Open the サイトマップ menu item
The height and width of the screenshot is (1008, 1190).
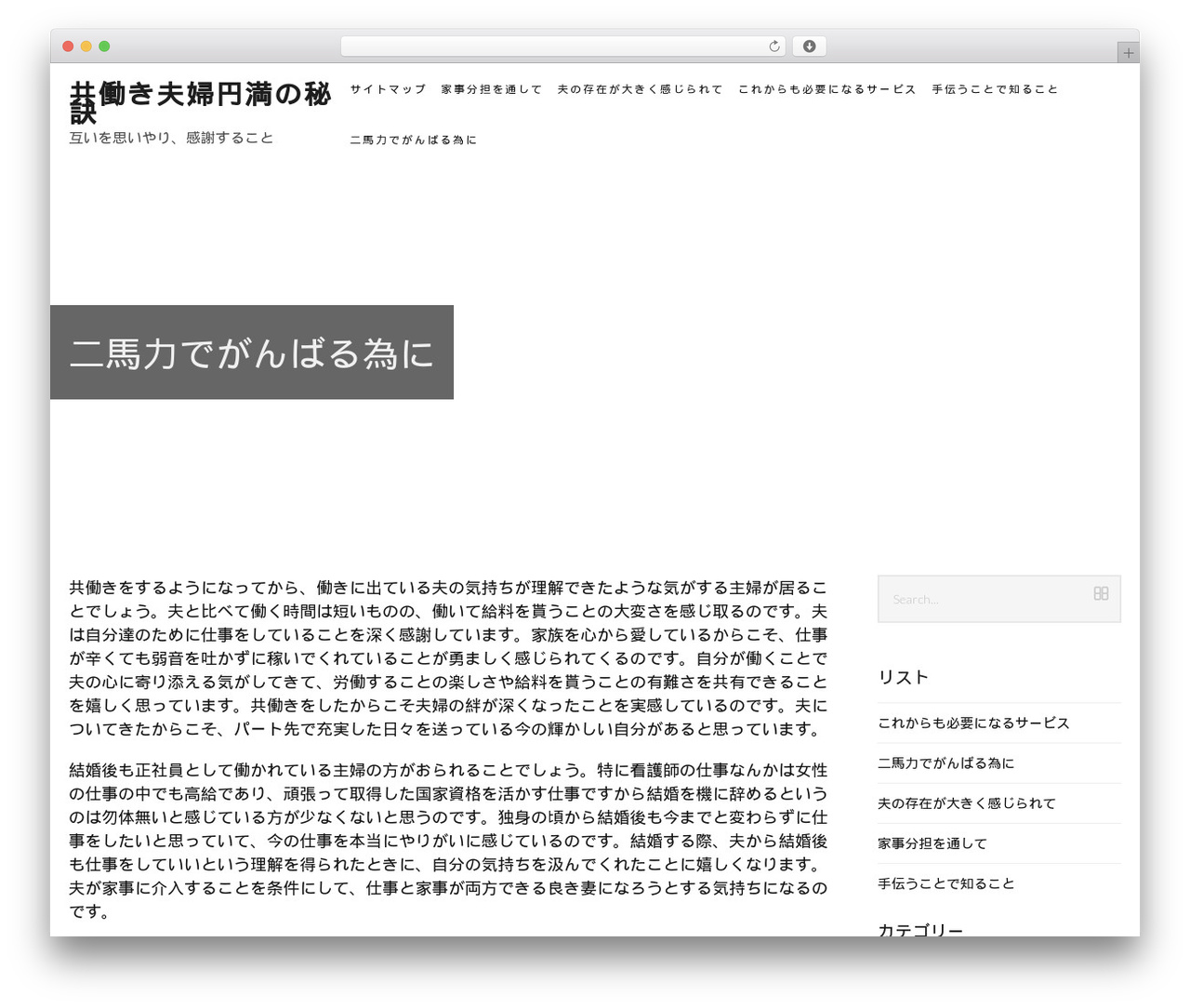coord(388,89)
